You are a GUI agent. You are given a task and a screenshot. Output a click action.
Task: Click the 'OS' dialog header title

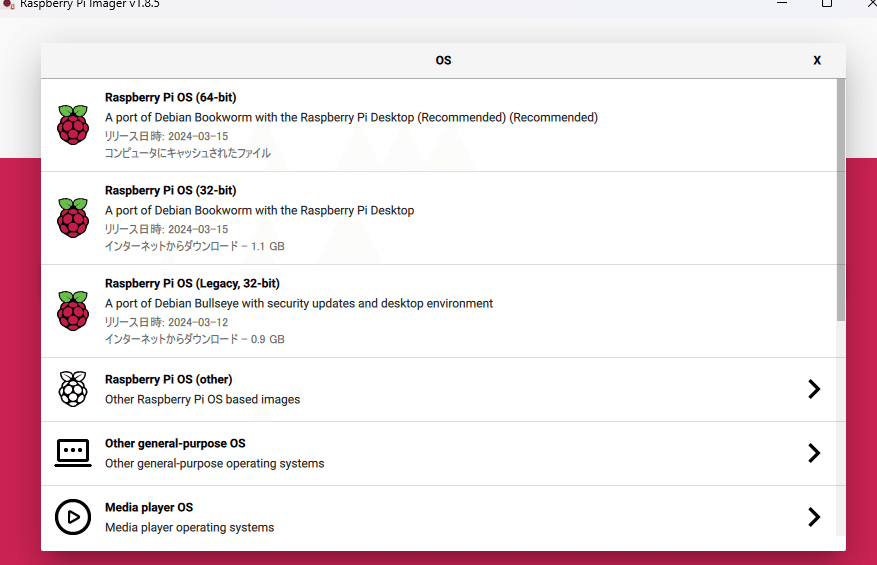tap(444, 60)
